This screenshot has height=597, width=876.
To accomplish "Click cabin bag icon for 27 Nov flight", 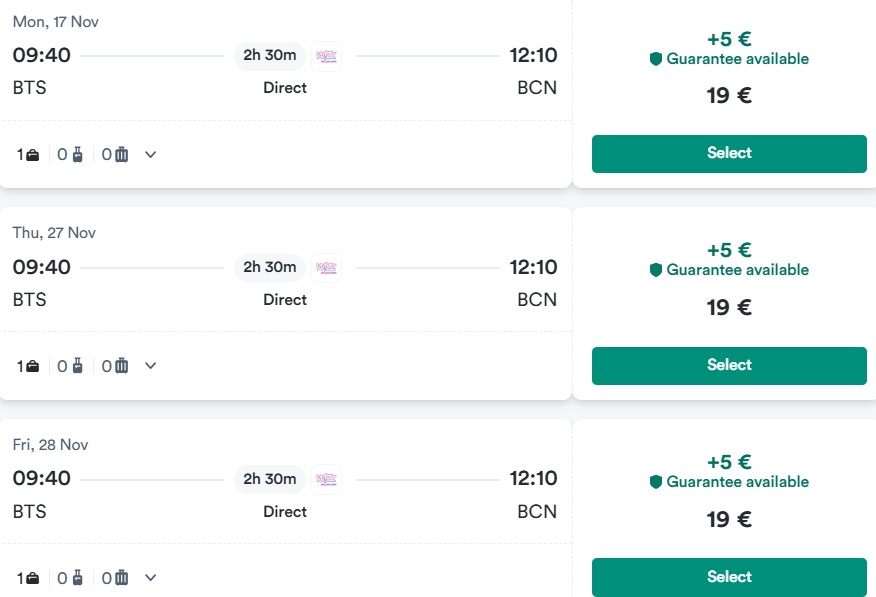I will pyautogui.click(x=78, y=366).
